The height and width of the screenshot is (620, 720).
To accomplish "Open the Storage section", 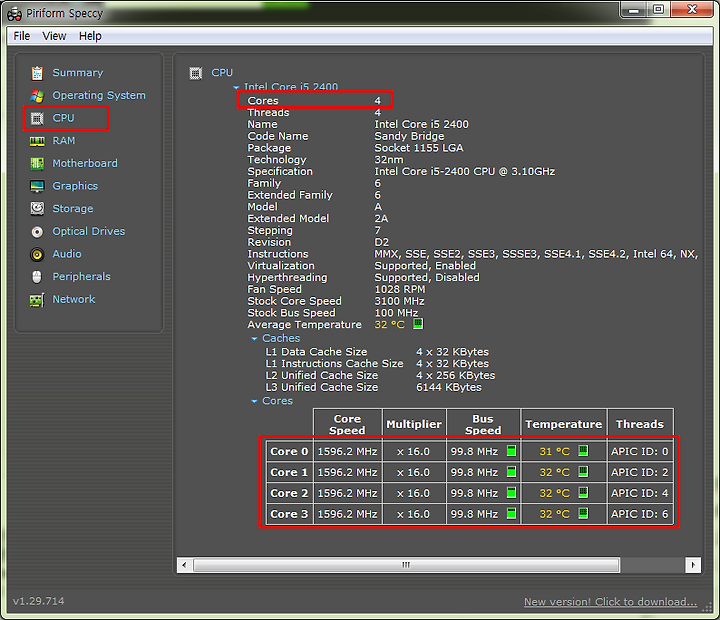I will pos(73,209).
